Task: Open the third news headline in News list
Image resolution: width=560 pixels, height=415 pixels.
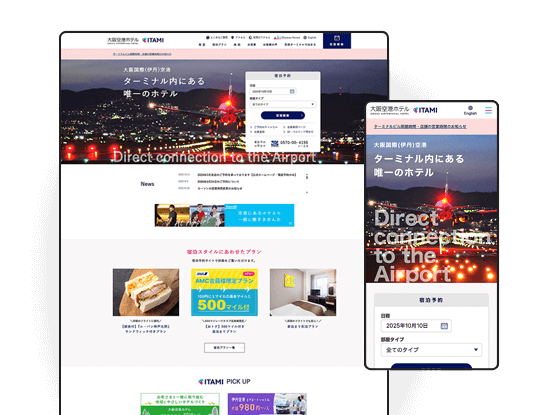Action: pyautogui.click(x=220, y=188)
